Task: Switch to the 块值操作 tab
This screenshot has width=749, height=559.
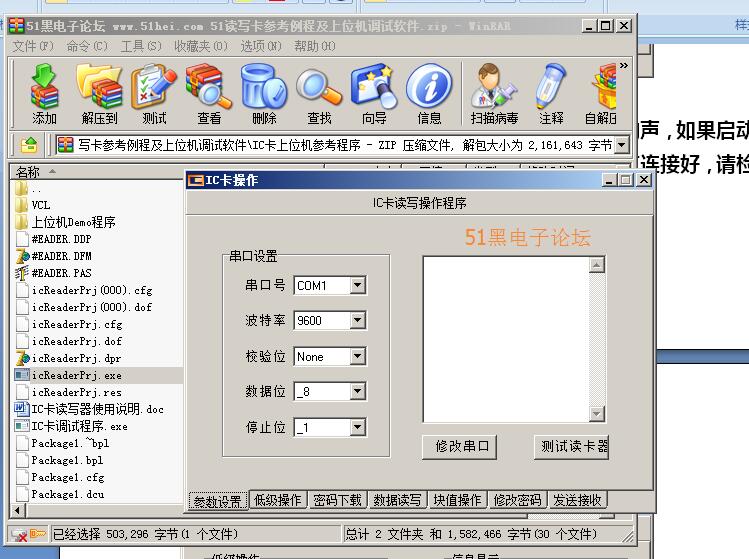Action: pyautogui.click(x=458, y=500)
